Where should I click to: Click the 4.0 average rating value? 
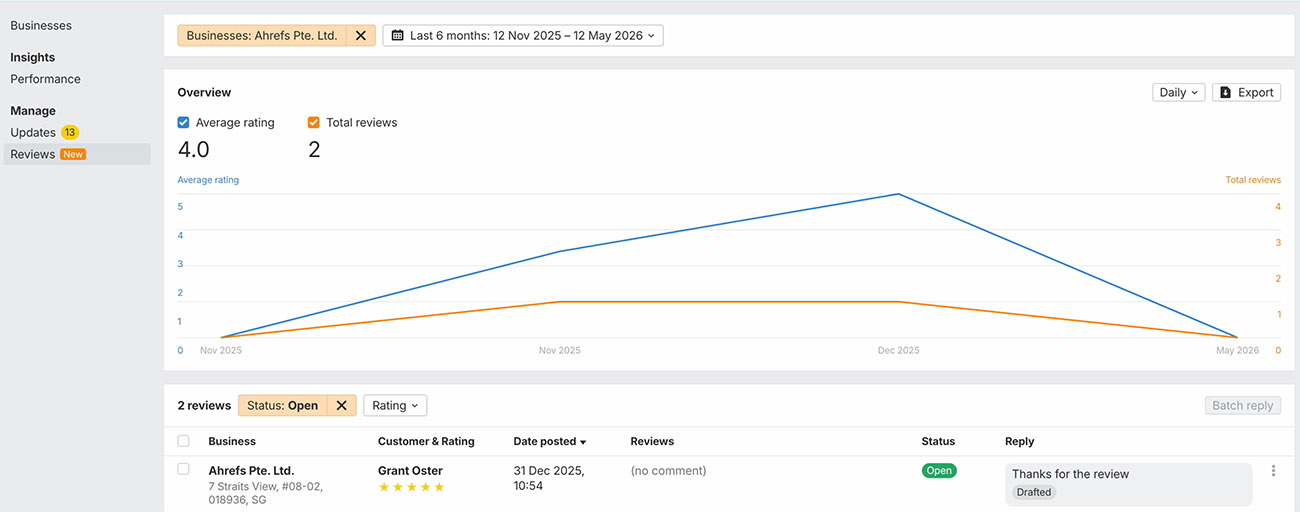coord(193,150)
